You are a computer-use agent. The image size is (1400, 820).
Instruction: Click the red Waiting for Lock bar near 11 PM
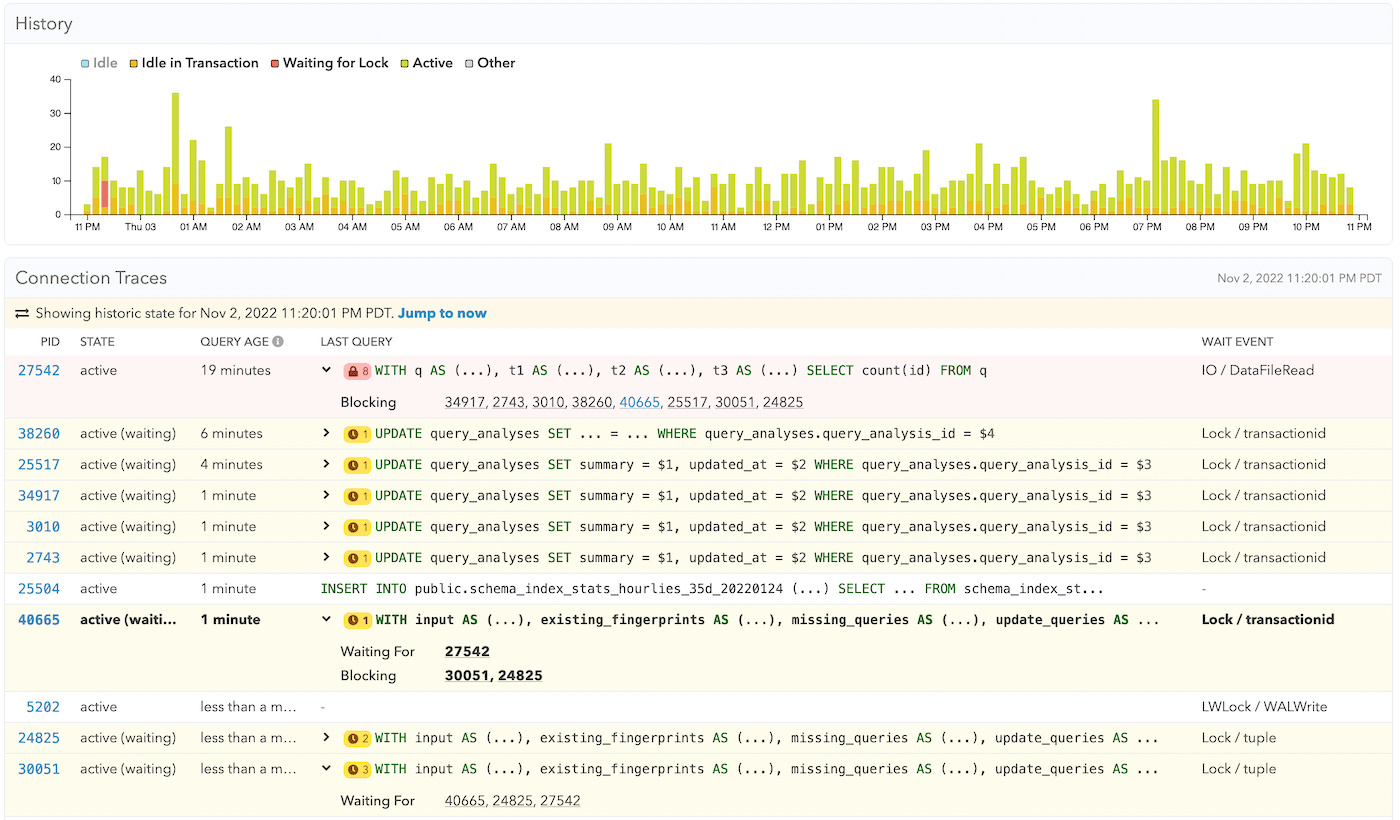104,194
